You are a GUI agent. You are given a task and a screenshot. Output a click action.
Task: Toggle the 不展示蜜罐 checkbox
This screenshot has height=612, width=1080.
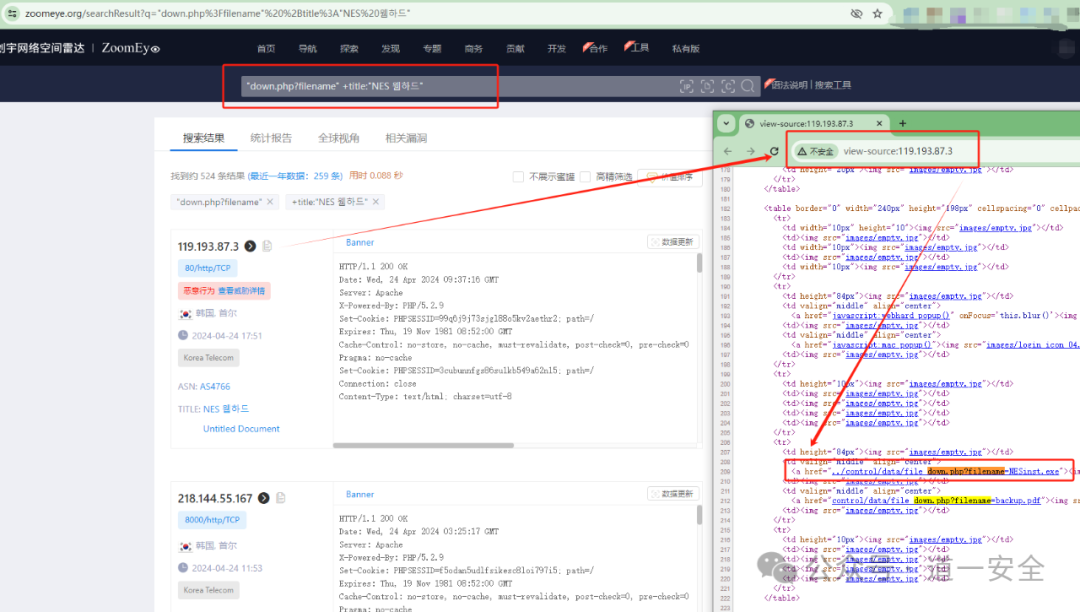tap(518, 177)
